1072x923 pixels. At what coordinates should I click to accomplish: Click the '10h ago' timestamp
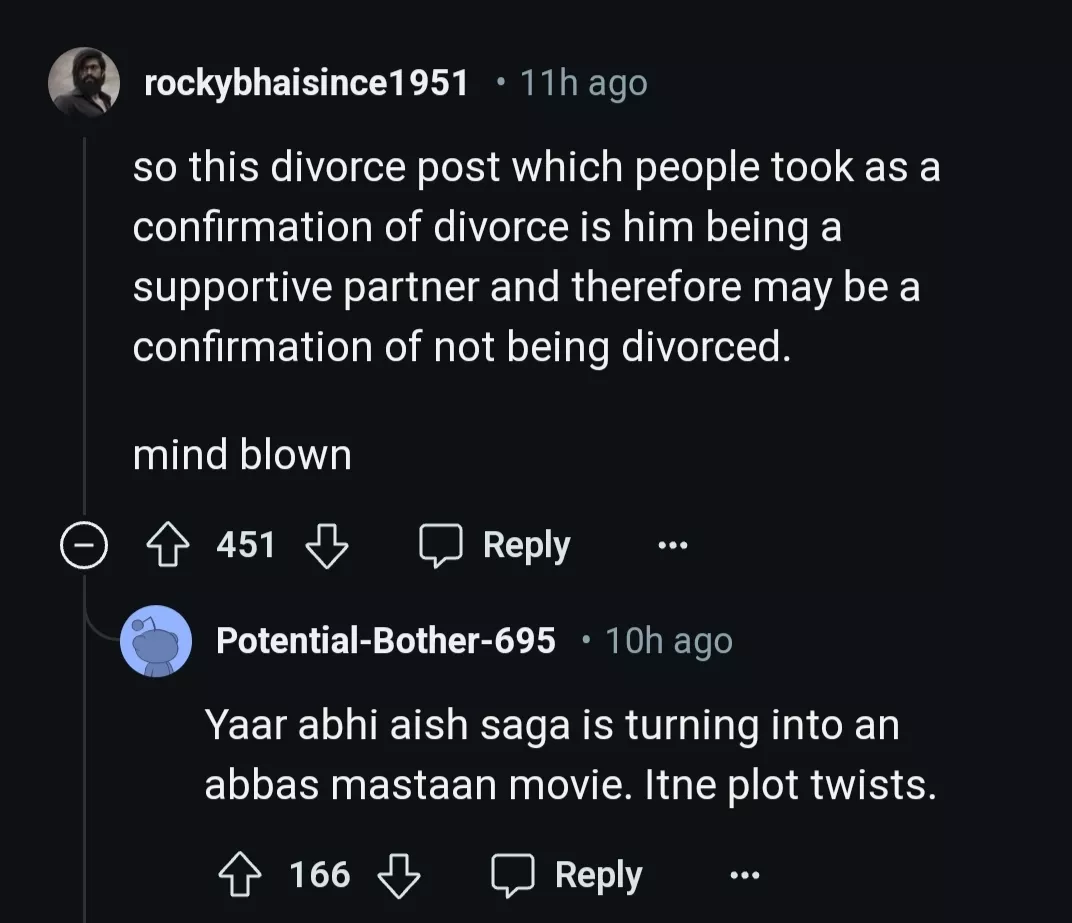click(669, 640)
